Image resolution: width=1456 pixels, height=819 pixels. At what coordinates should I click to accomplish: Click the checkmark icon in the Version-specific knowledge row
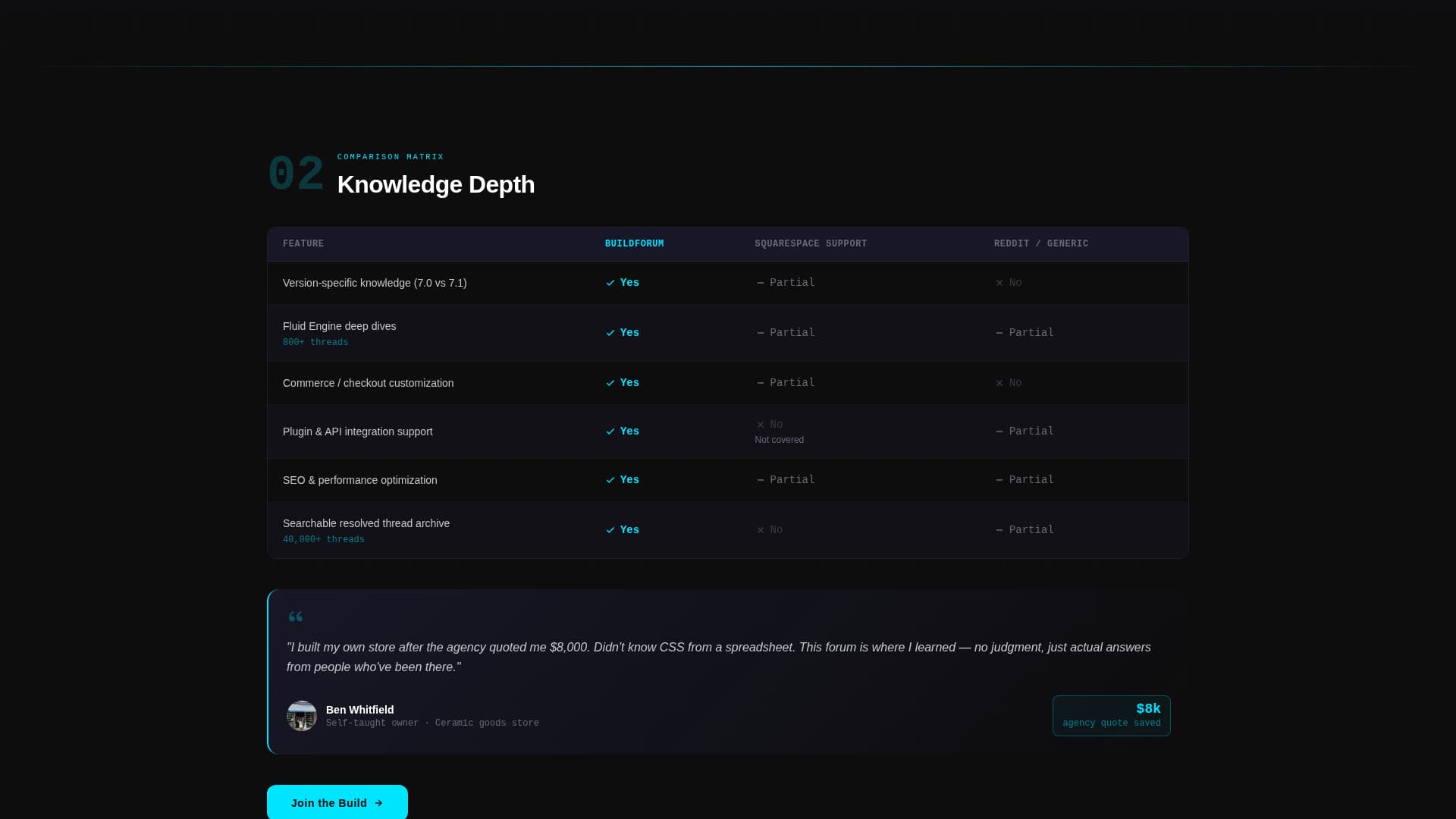point(610,283)
